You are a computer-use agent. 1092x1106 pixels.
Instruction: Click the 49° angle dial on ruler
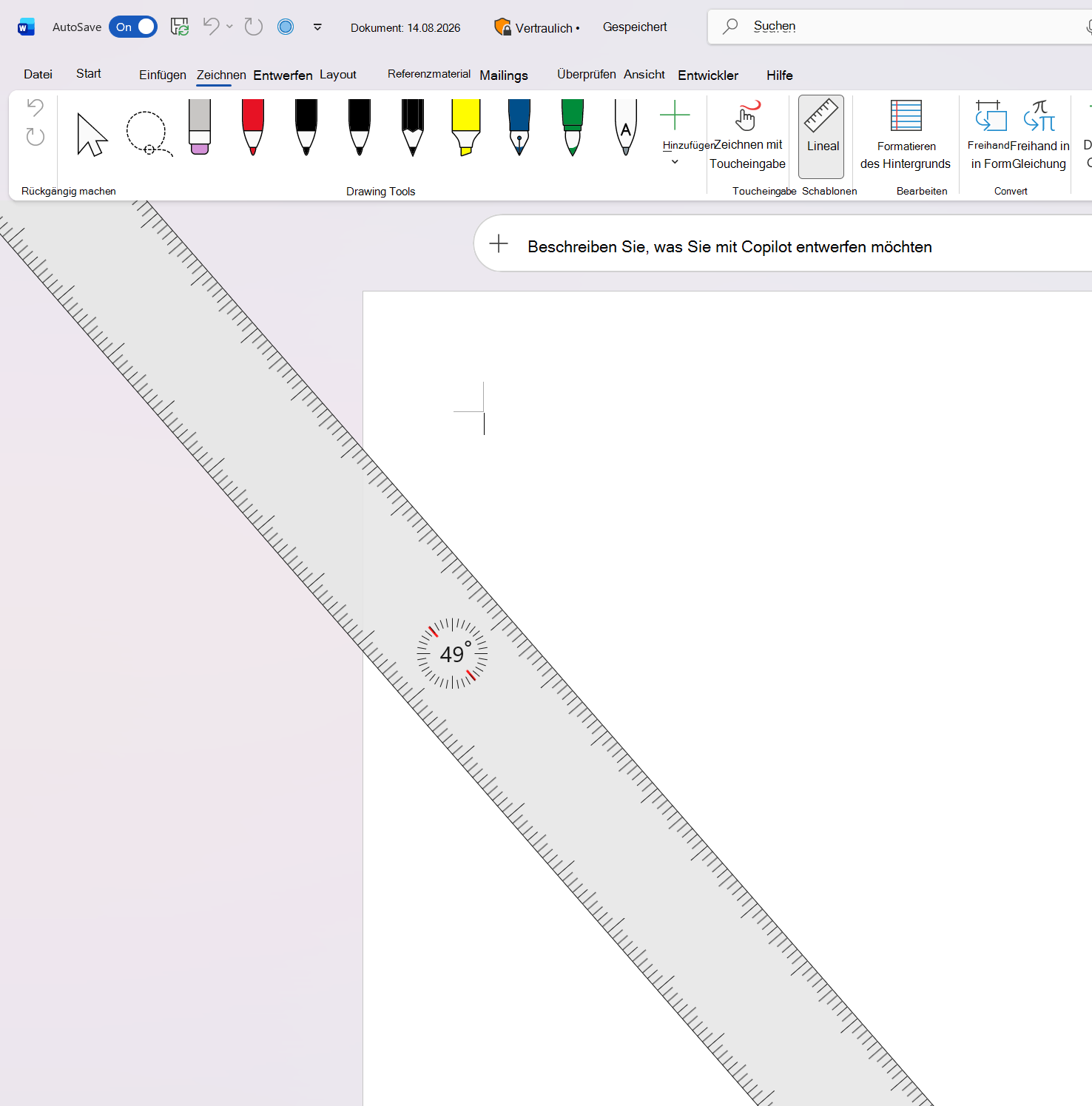452,653
